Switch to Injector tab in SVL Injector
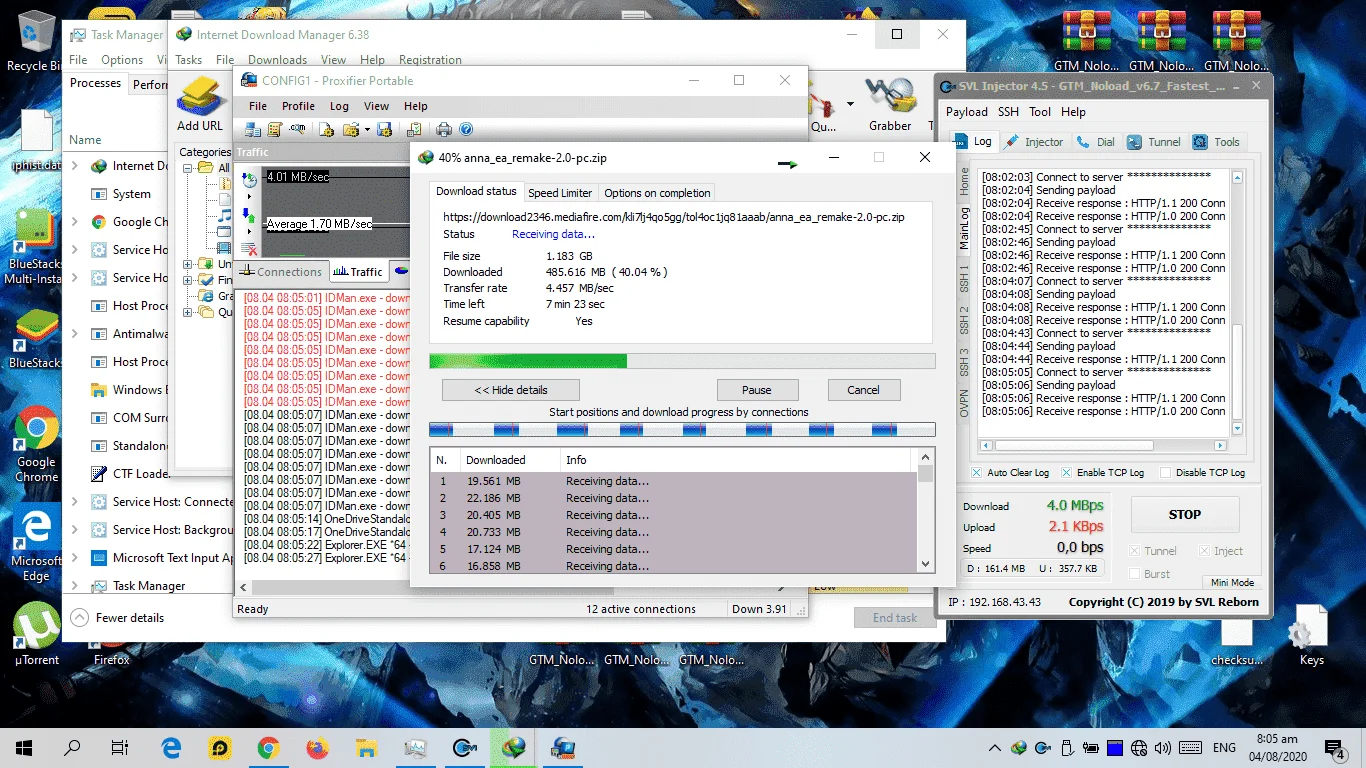 (x=1035, y=142)
